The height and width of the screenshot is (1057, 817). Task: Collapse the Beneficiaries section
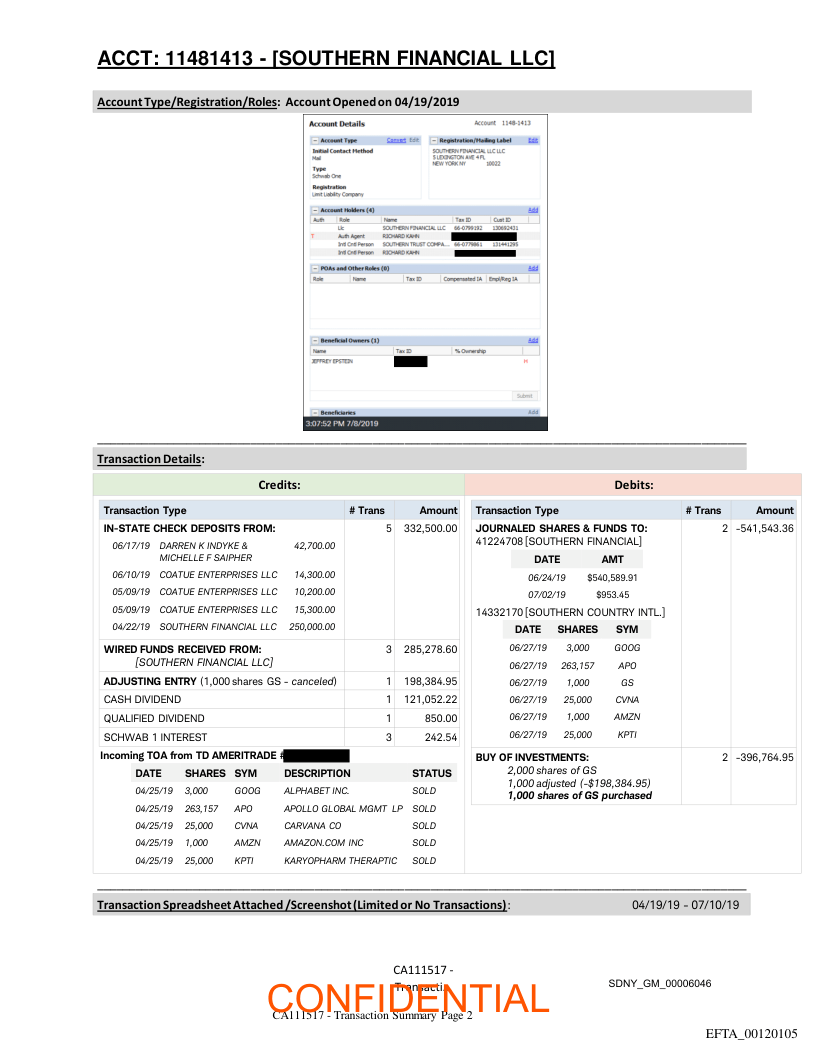coord(315,412)
